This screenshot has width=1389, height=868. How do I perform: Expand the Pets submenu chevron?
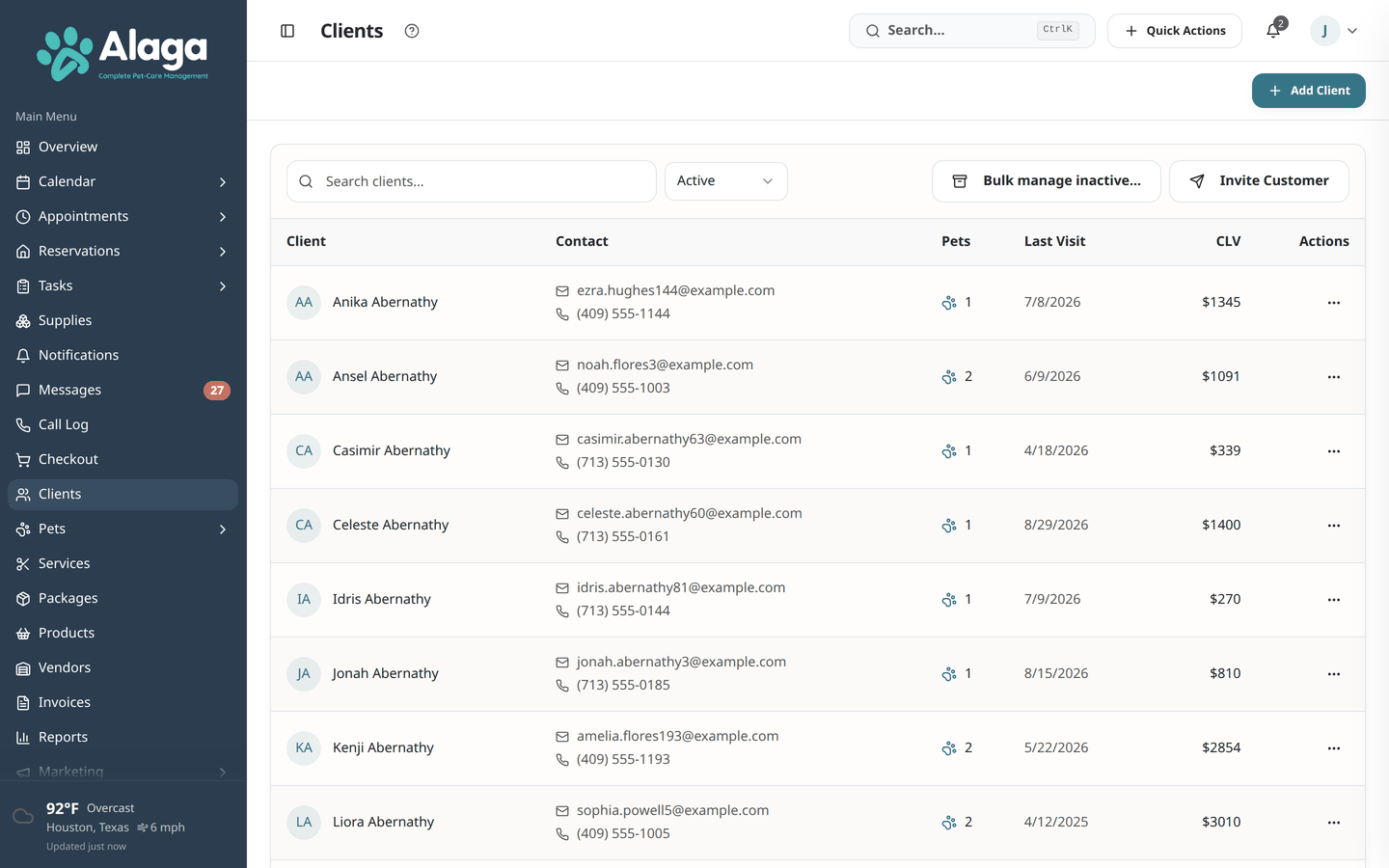pyautogui.click(x=223, y=529)
